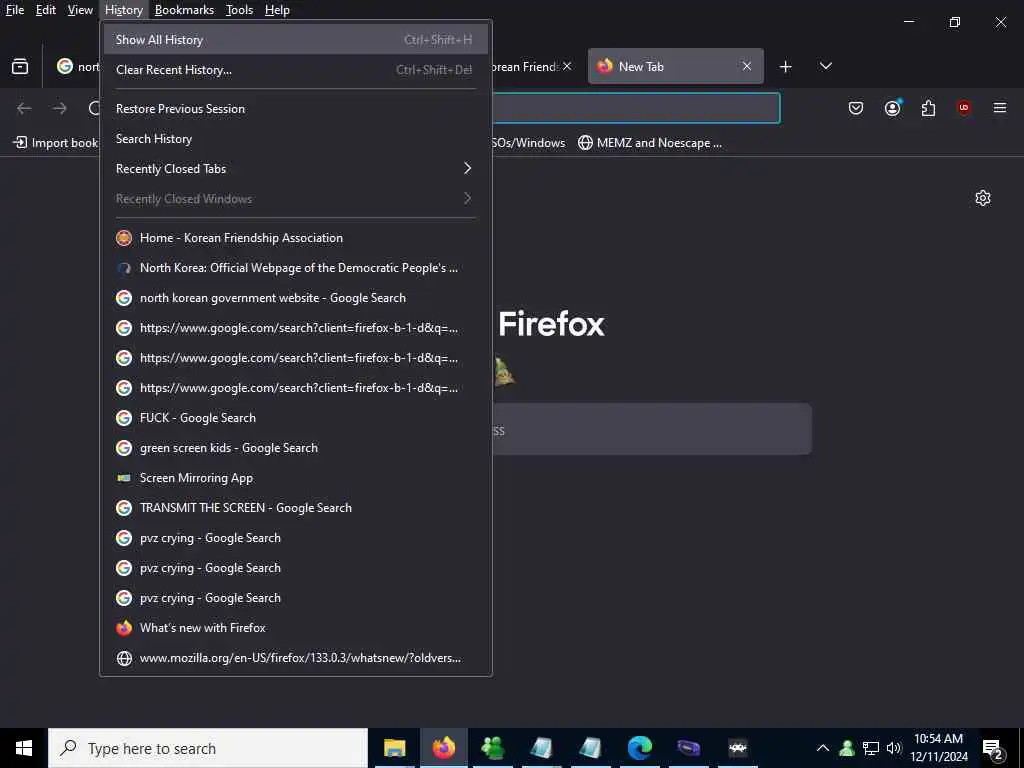Open the notification center icon
This screenshot has width=1024, height=768.
993,749
